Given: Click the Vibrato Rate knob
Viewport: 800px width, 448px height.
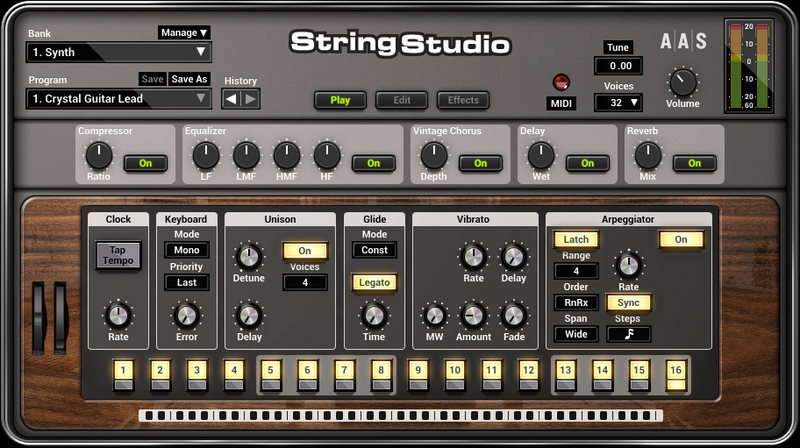Looking at the screenshot, I should click(473, 257).
